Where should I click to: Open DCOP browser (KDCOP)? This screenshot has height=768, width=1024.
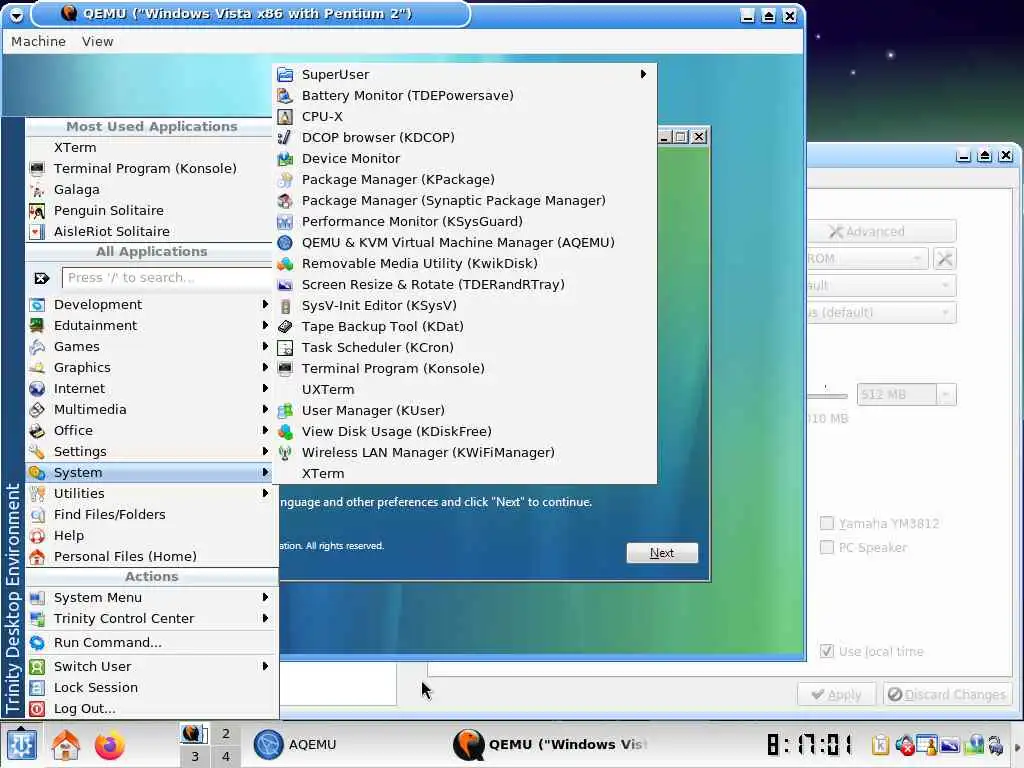(464, 137)
